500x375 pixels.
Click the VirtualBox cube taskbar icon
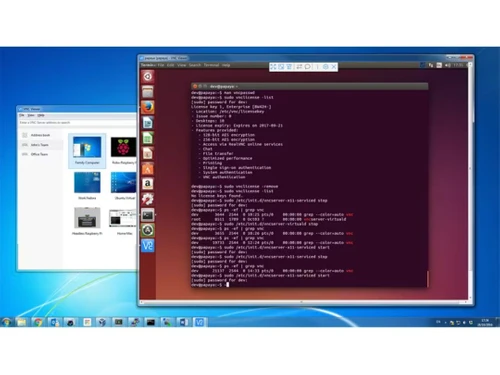click(x=102, y=322)
